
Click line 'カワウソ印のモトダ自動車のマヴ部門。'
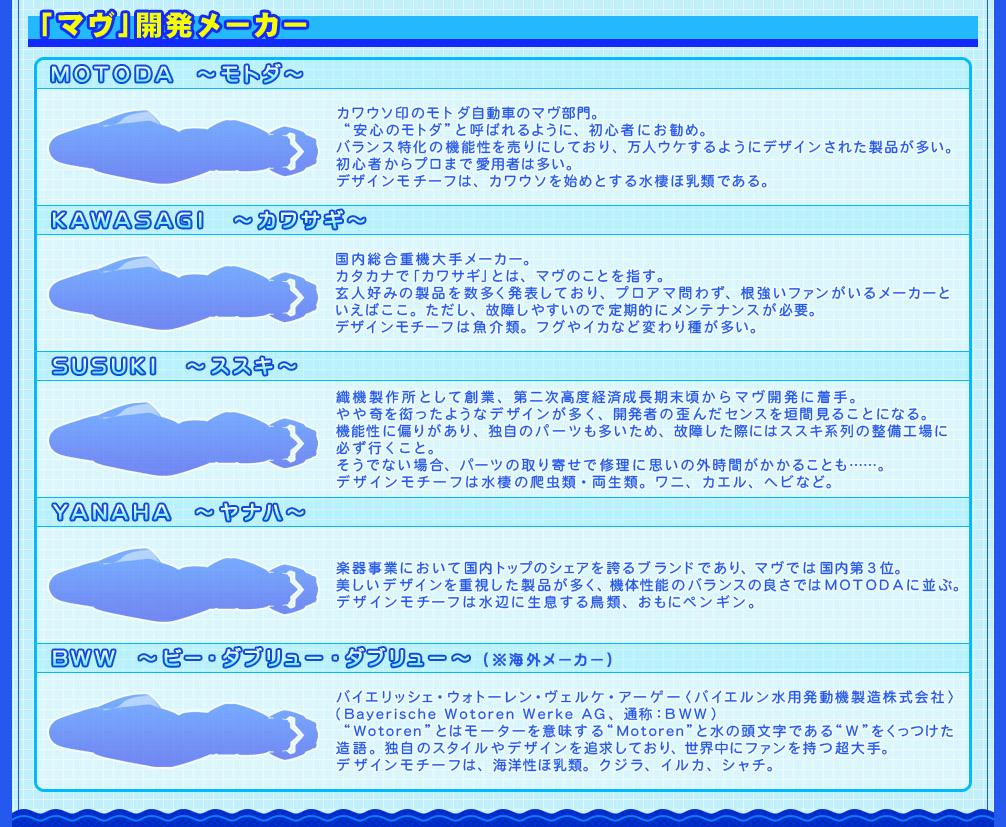click(x=469, y=114)
